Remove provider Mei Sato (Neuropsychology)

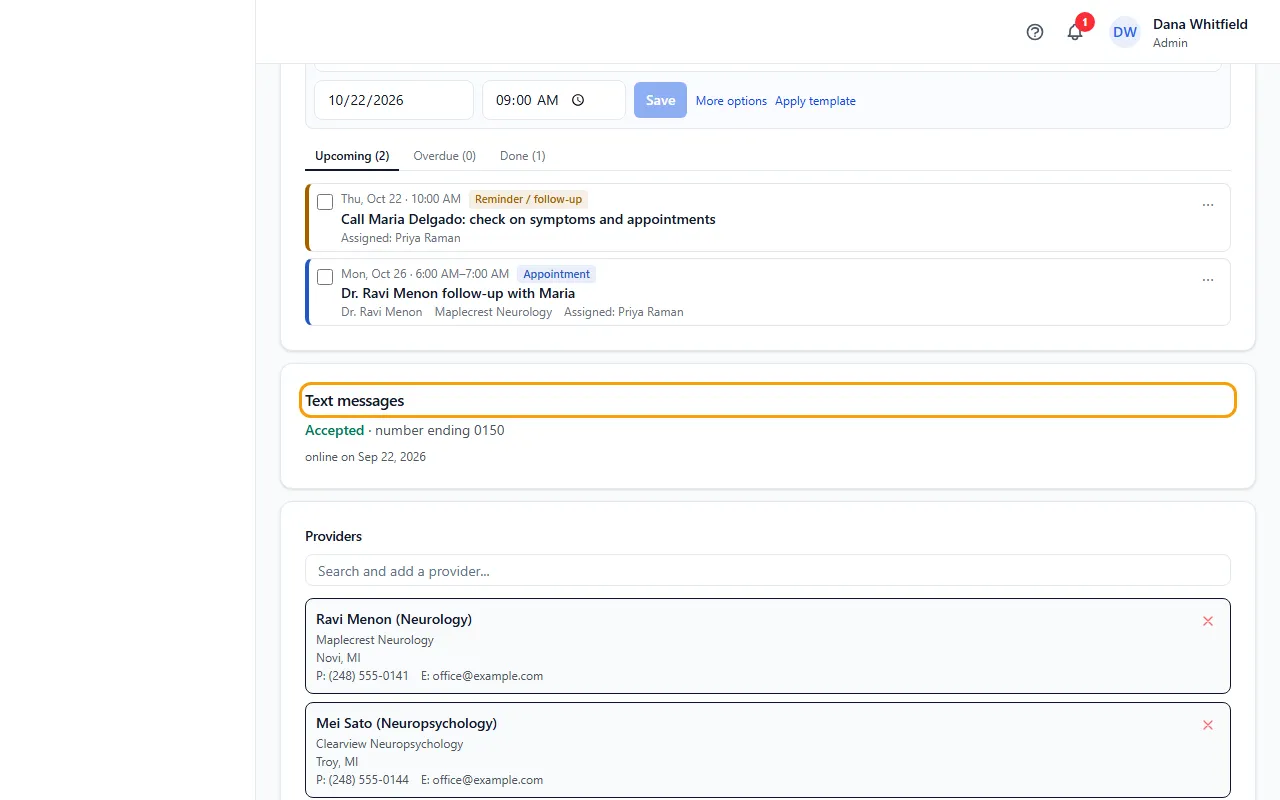point(1208,725)
